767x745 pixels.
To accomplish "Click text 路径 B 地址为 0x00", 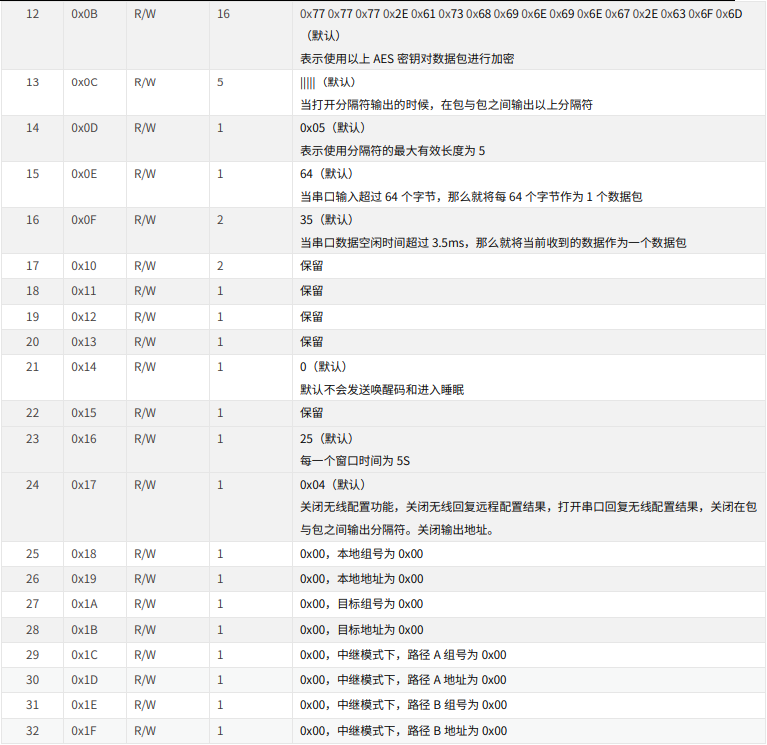I will (457, 731).
